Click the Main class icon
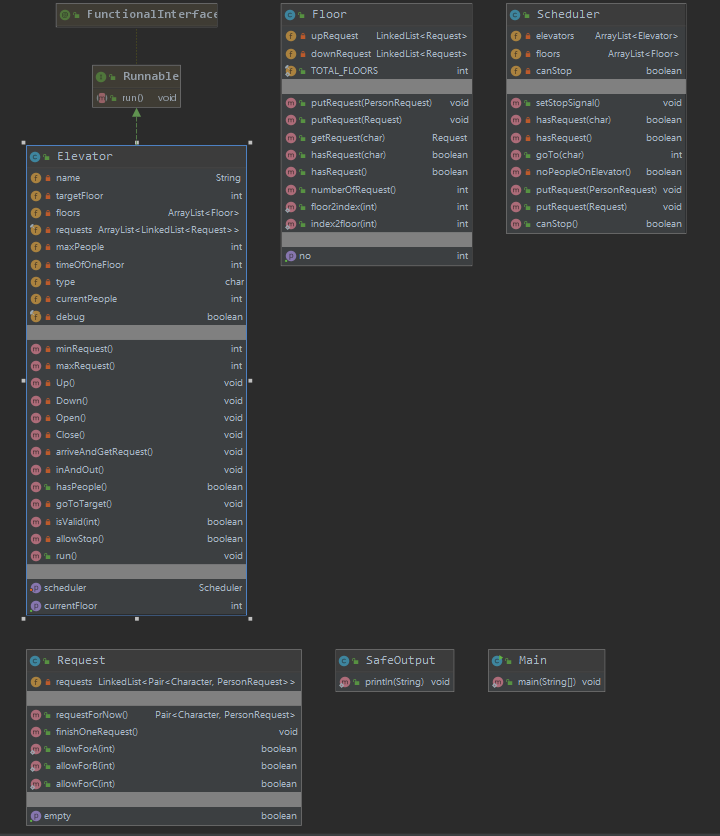This screenshot has width=720, height=836. pos(498,660)
